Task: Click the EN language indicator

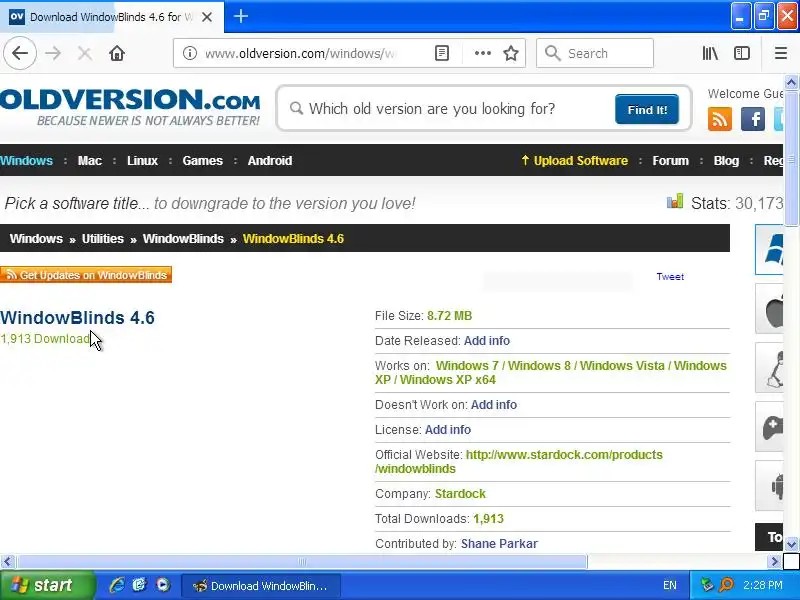Action: click(670, 585)
